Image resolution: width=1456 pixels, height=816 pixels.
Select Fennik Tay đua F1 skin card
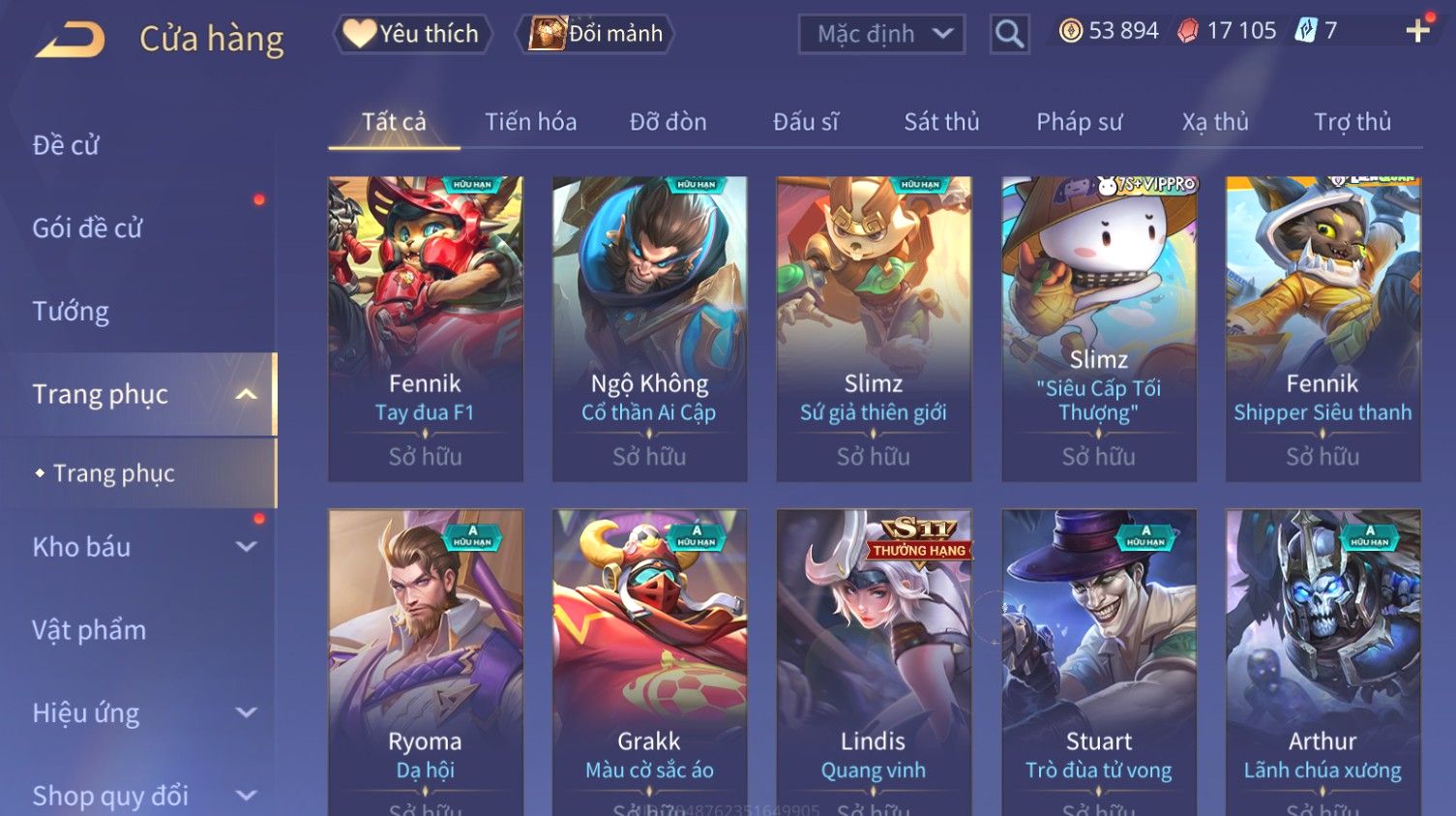pyautogui.click(x=426, y=328)
